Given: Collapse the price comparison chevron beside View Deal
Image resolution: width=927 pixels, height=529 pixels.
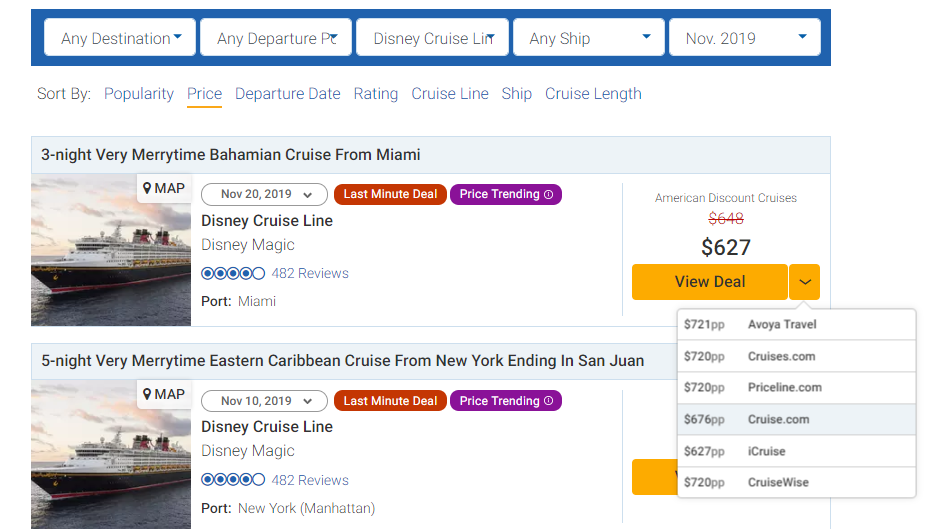Looking at the screenshot, I should 805,282.
